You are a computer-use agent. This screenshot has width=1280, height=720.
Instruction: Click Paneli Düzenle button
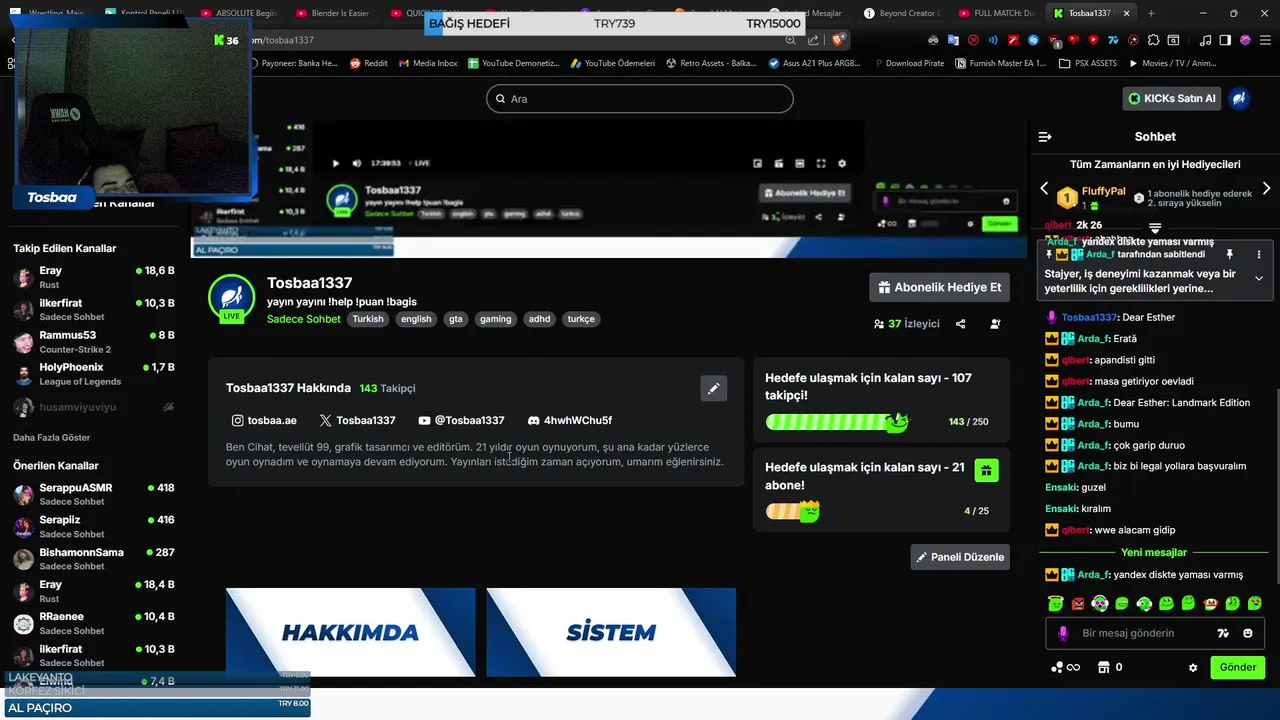pyautogui.click(x=960, y=557)
